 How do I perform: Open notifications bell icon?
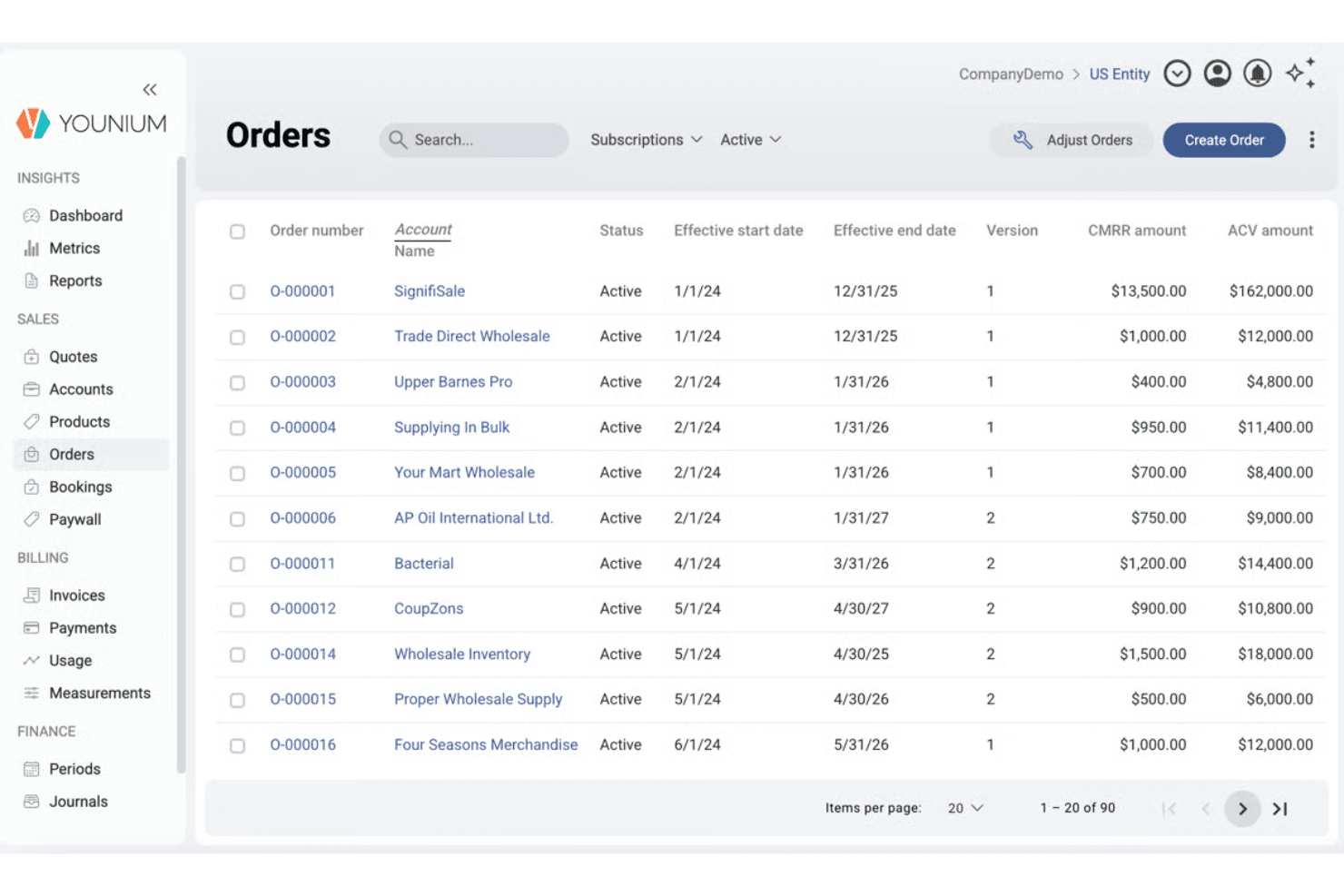pyautogui.click(x=1257, y=74)
